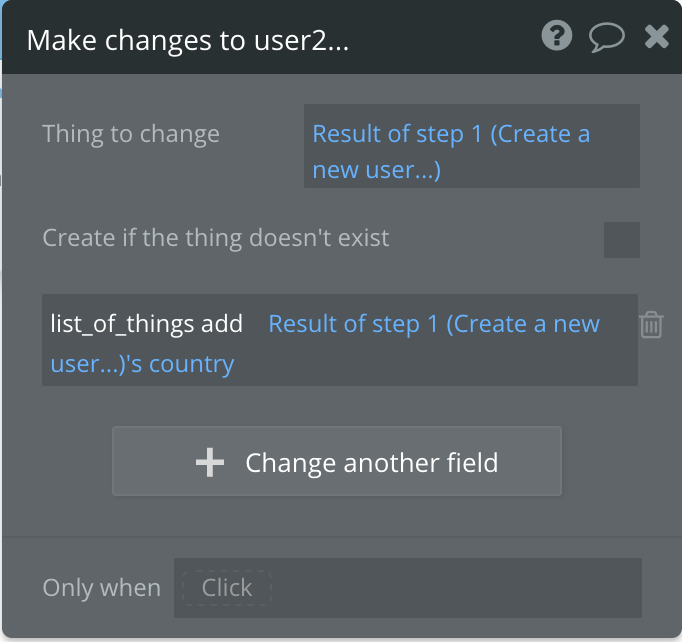The image size is (682, 642).
Task: Click the comment speech bubble icon
Action: coord(607,37)
